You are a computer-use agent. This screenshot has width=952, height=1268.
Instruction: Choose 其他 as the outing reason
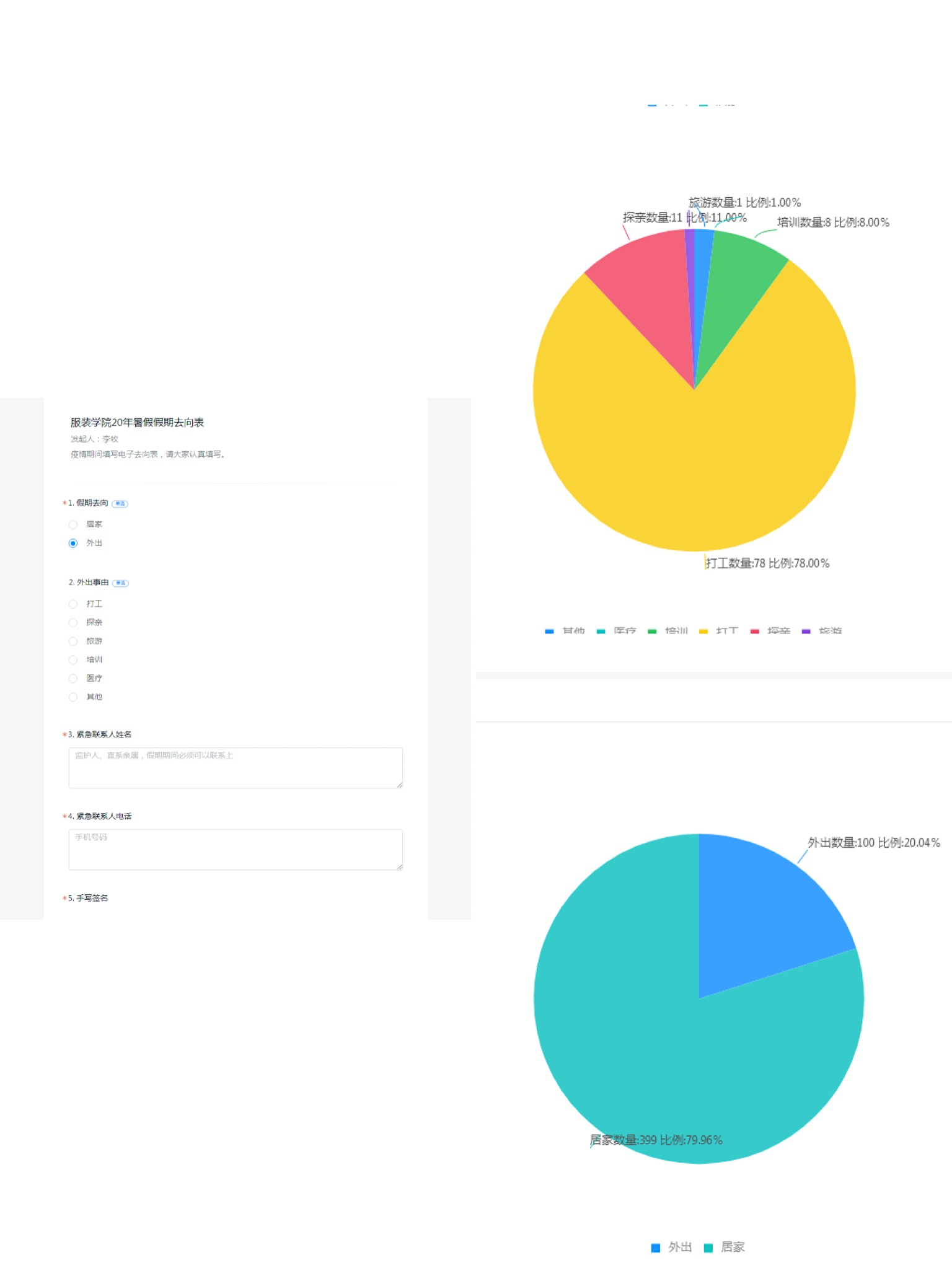(73, 697)
